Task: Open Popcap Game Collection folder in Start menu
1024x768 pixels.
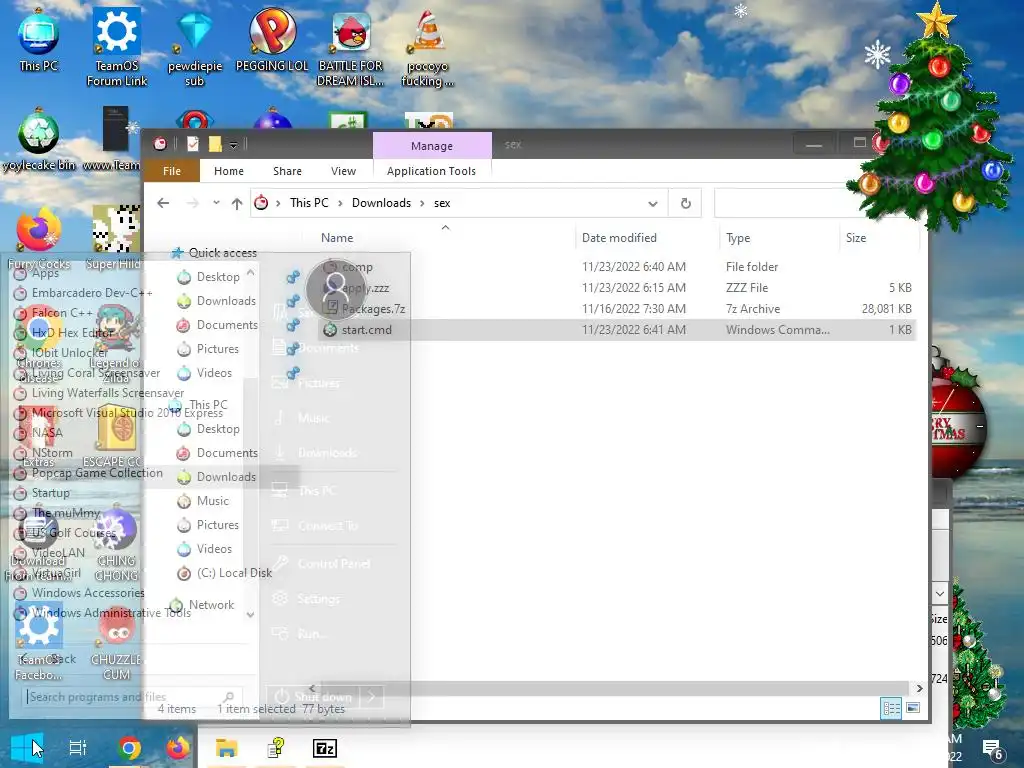Action: pyautogui.click(x=97, y=473)
